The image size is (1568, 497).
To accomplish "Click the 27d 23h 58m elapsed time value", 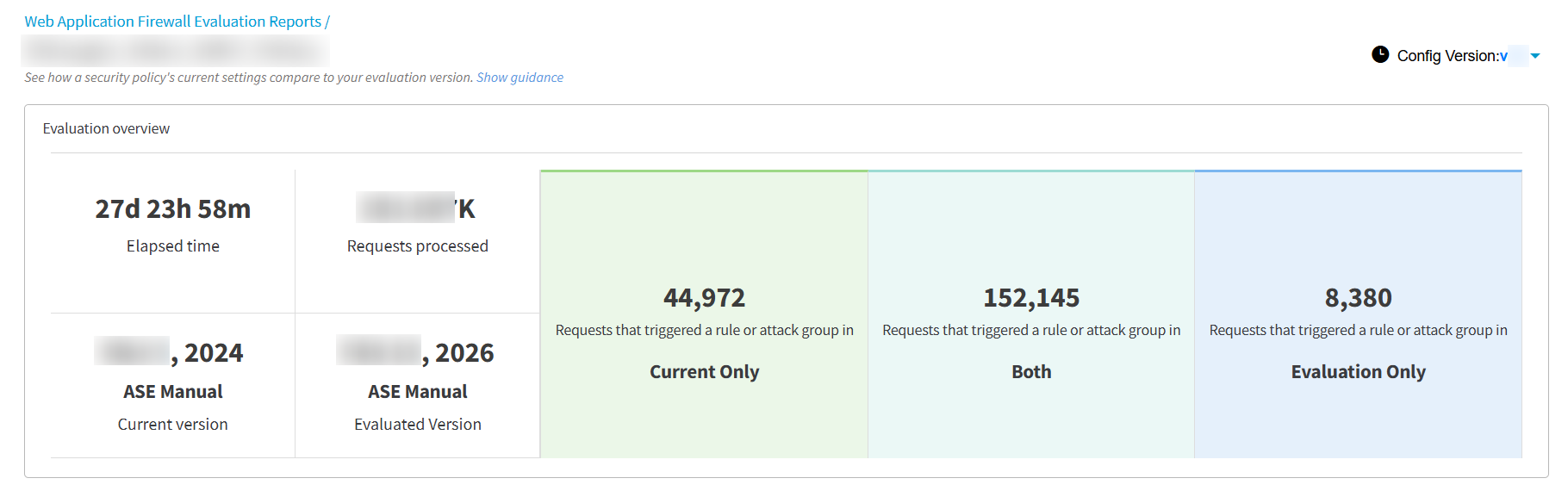I will coord(172,209).
